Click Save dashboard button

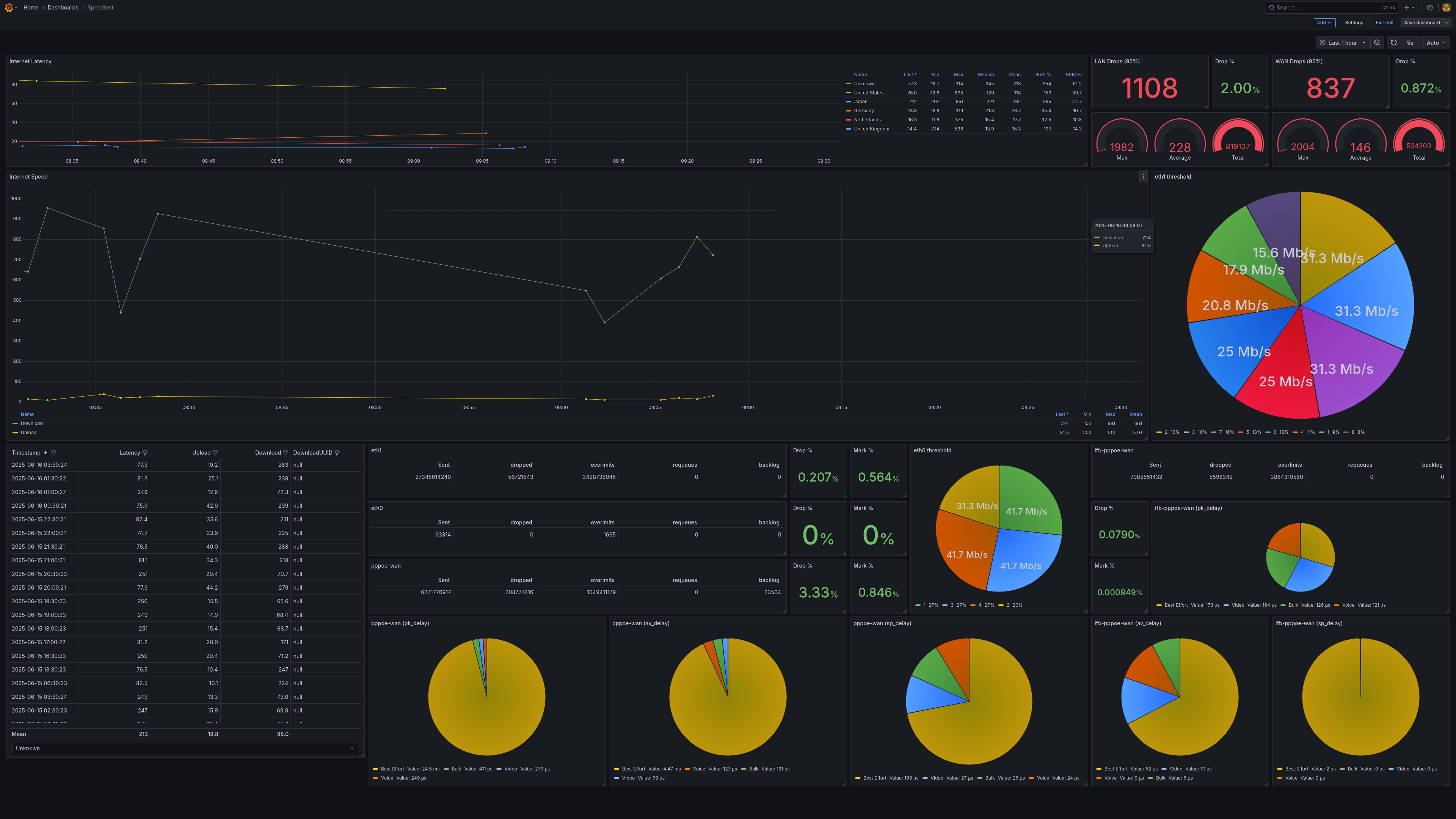click(x=1421, y=23)
